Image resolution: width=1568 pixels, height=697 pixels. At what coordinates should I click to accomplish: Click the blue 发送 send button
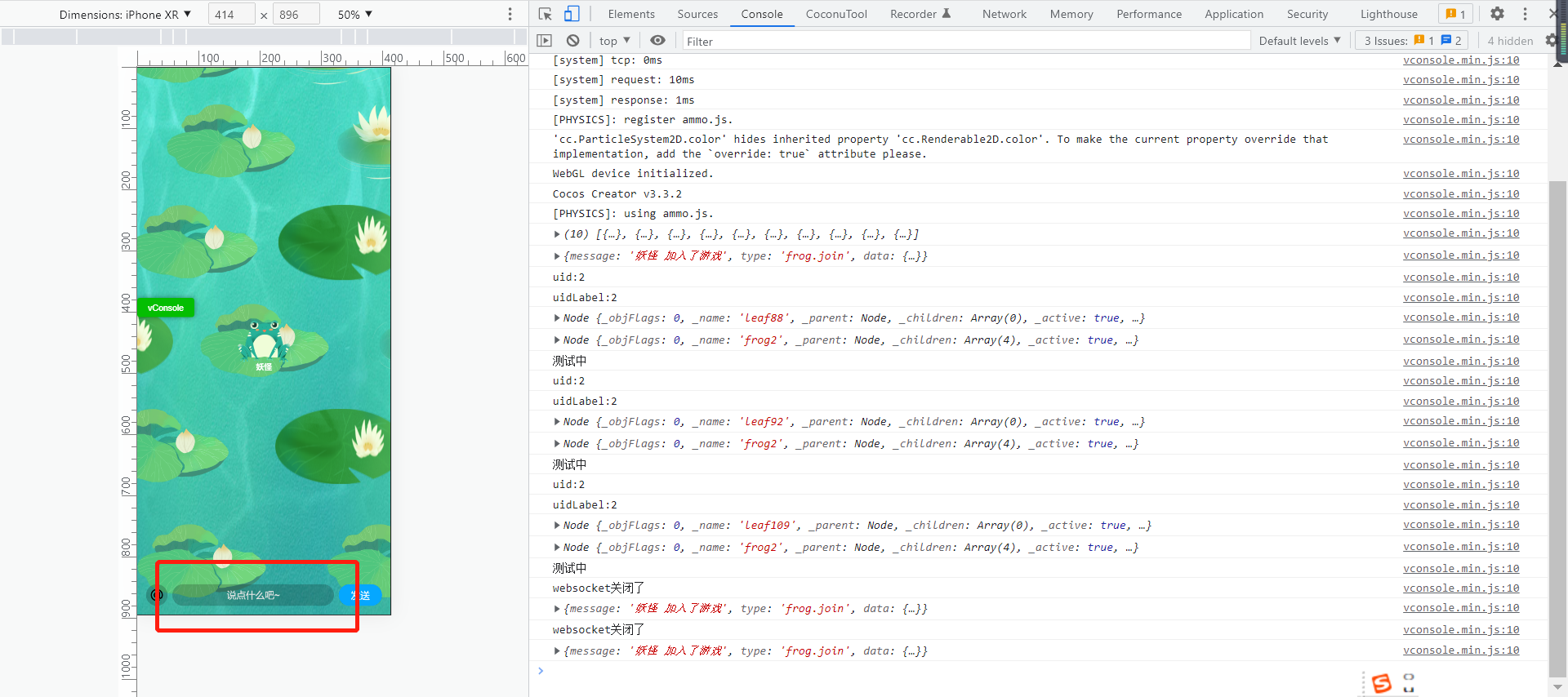click(360, 595)
